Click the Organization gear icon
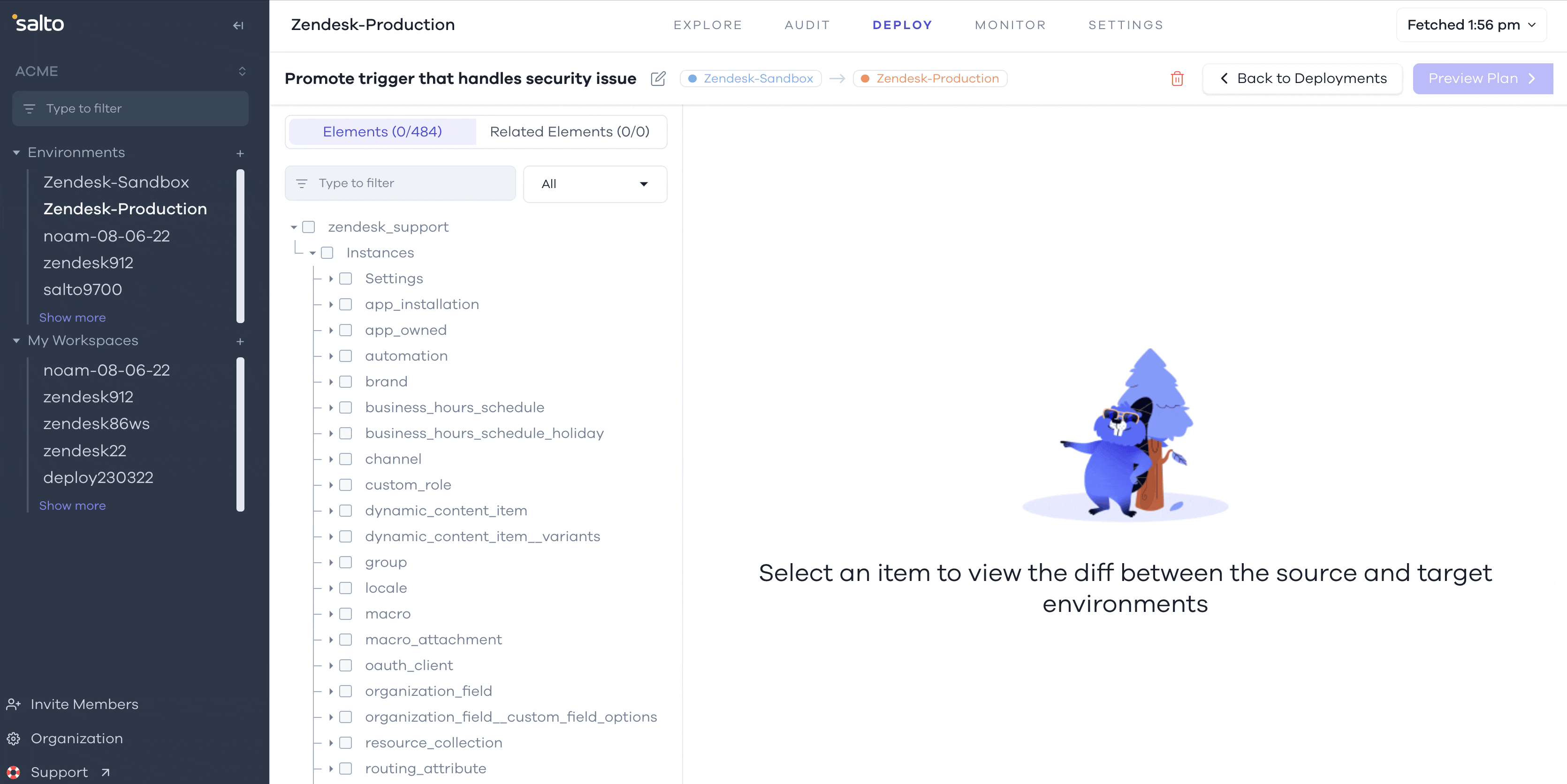 tap(14, 739)
